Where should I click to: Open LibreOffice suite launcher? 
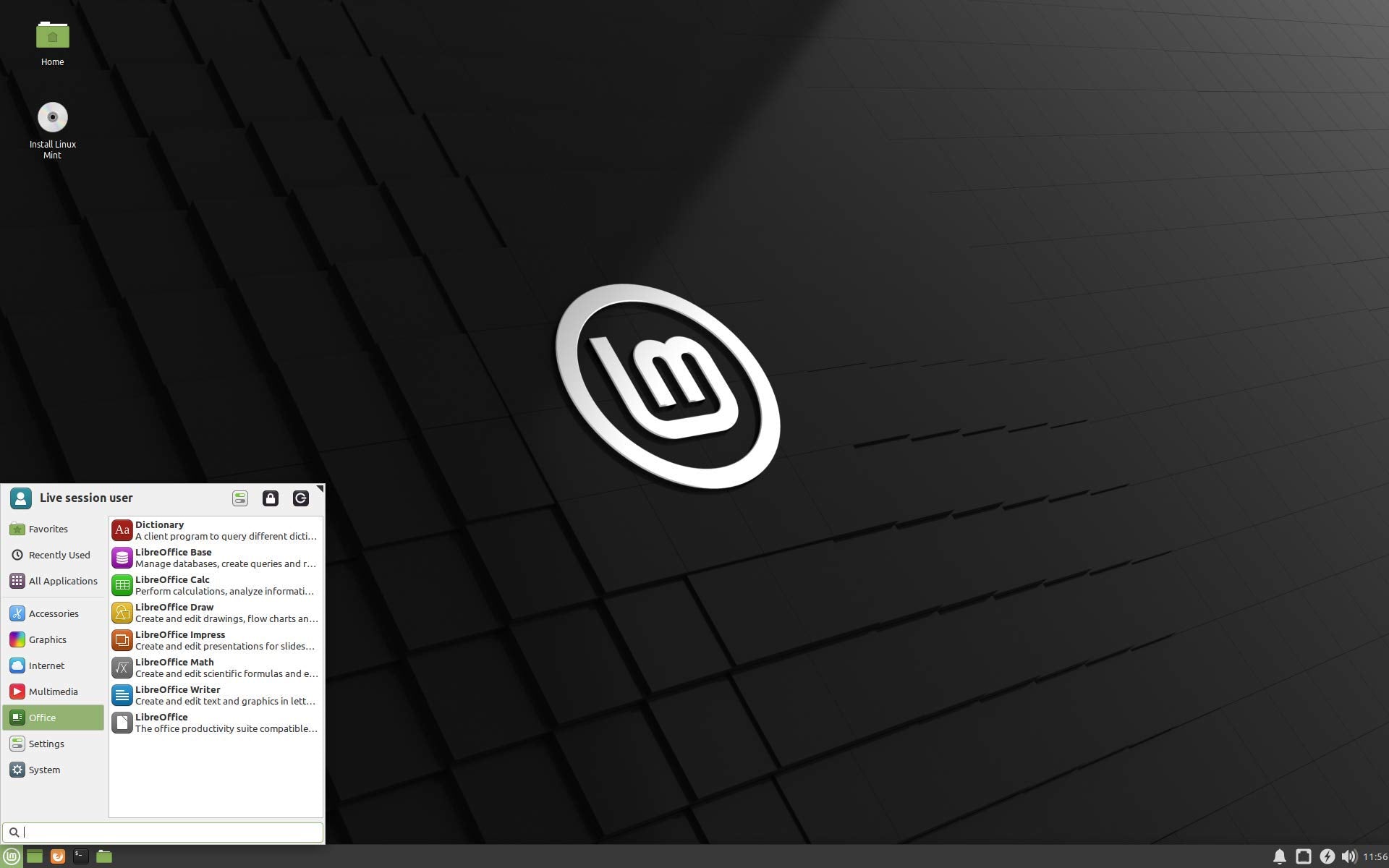tap(214, 722)
